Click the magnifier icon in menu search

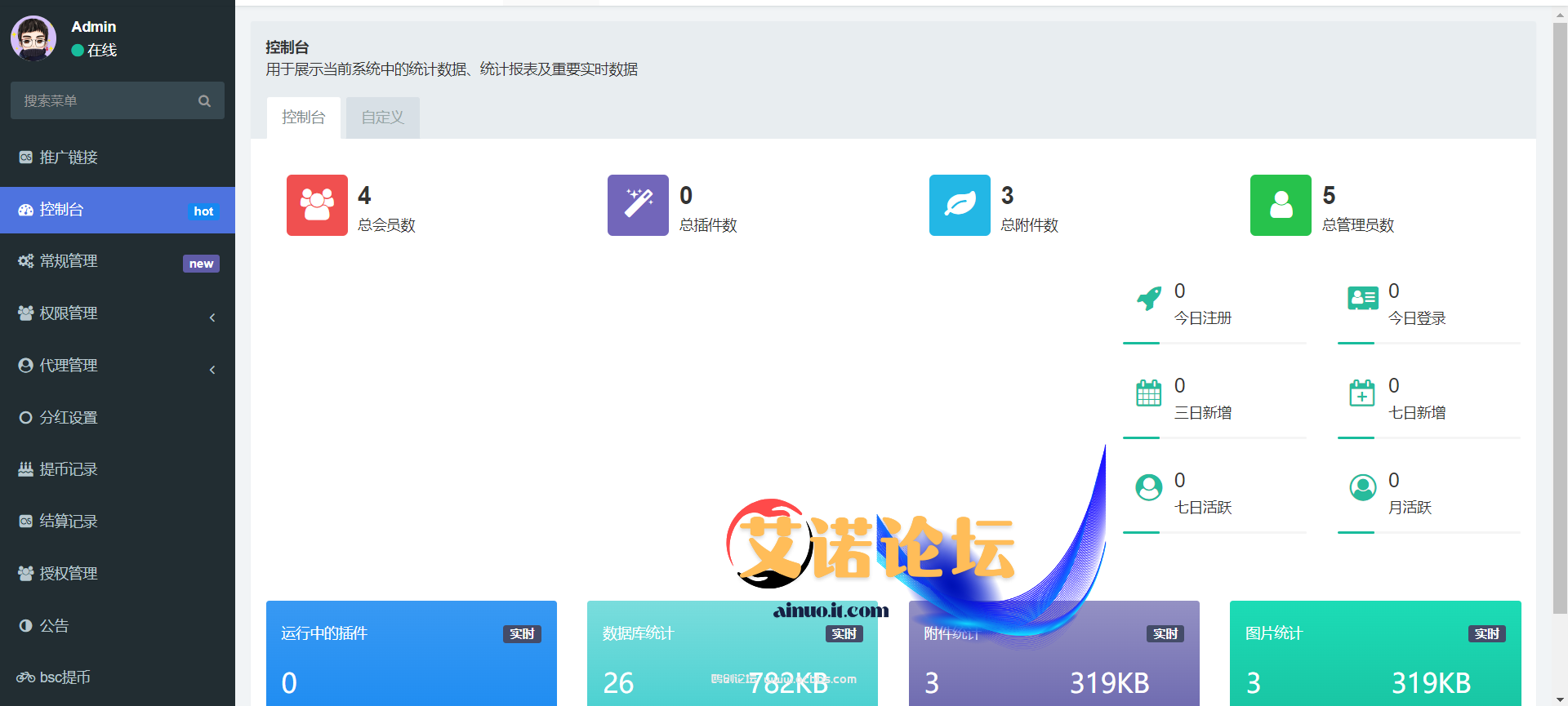[204, 101]
